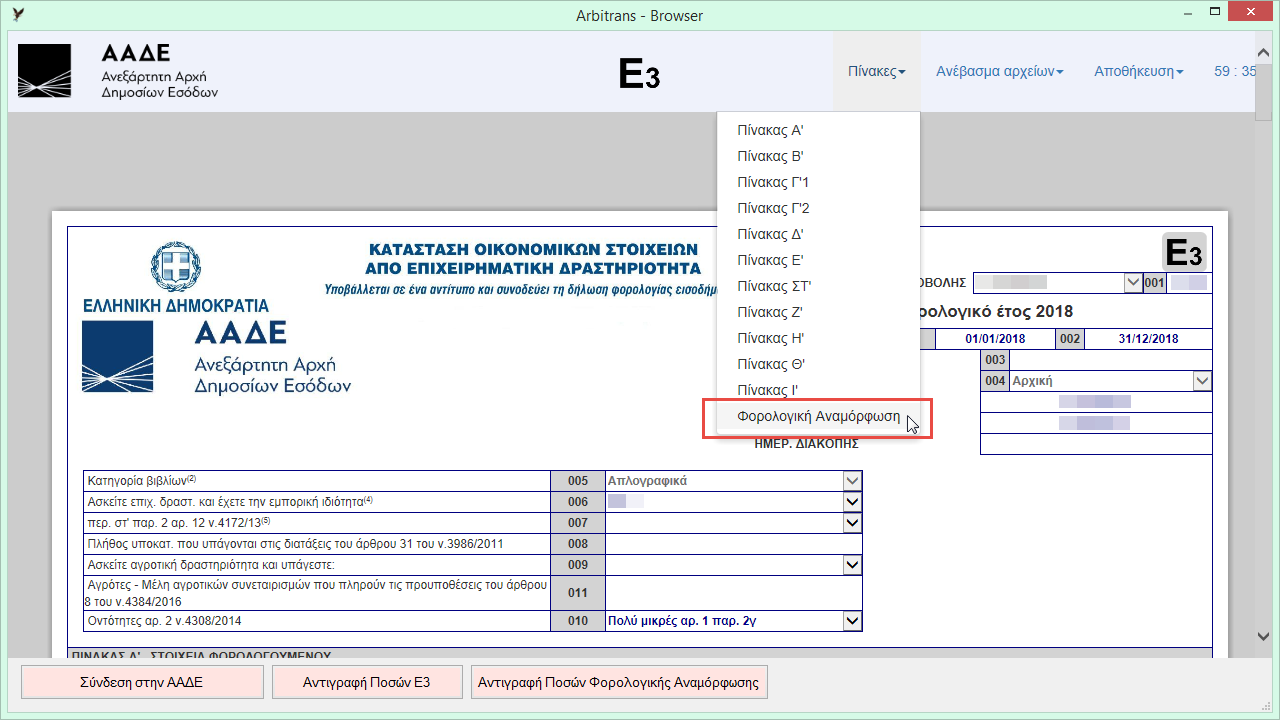The height and width of the screenshot is (720, 1280).
Task: Select Πίνακας ΣΤ' menu item
Action: pos(818,286)
